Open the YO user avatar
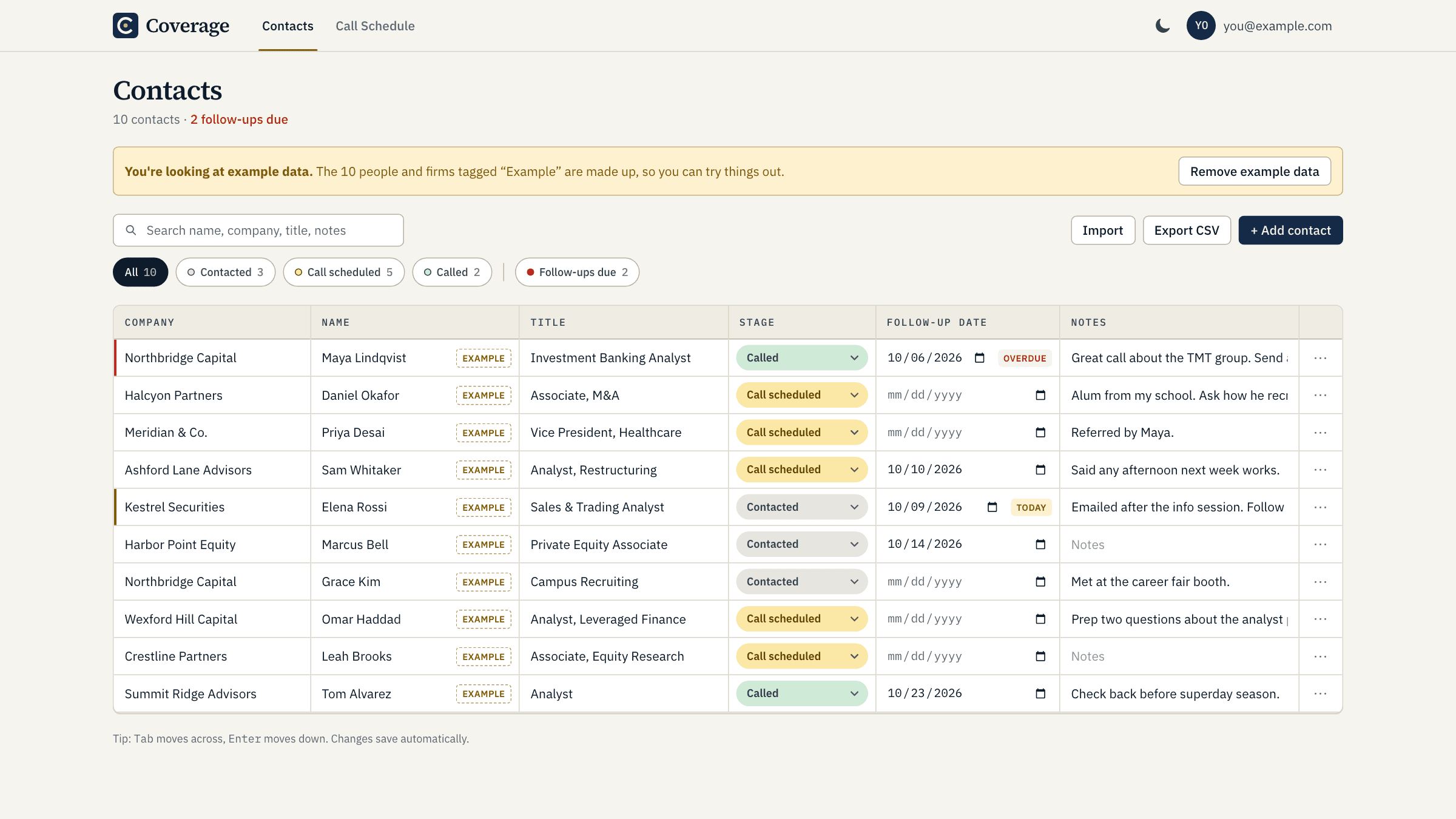 (x=1201, y=25)
